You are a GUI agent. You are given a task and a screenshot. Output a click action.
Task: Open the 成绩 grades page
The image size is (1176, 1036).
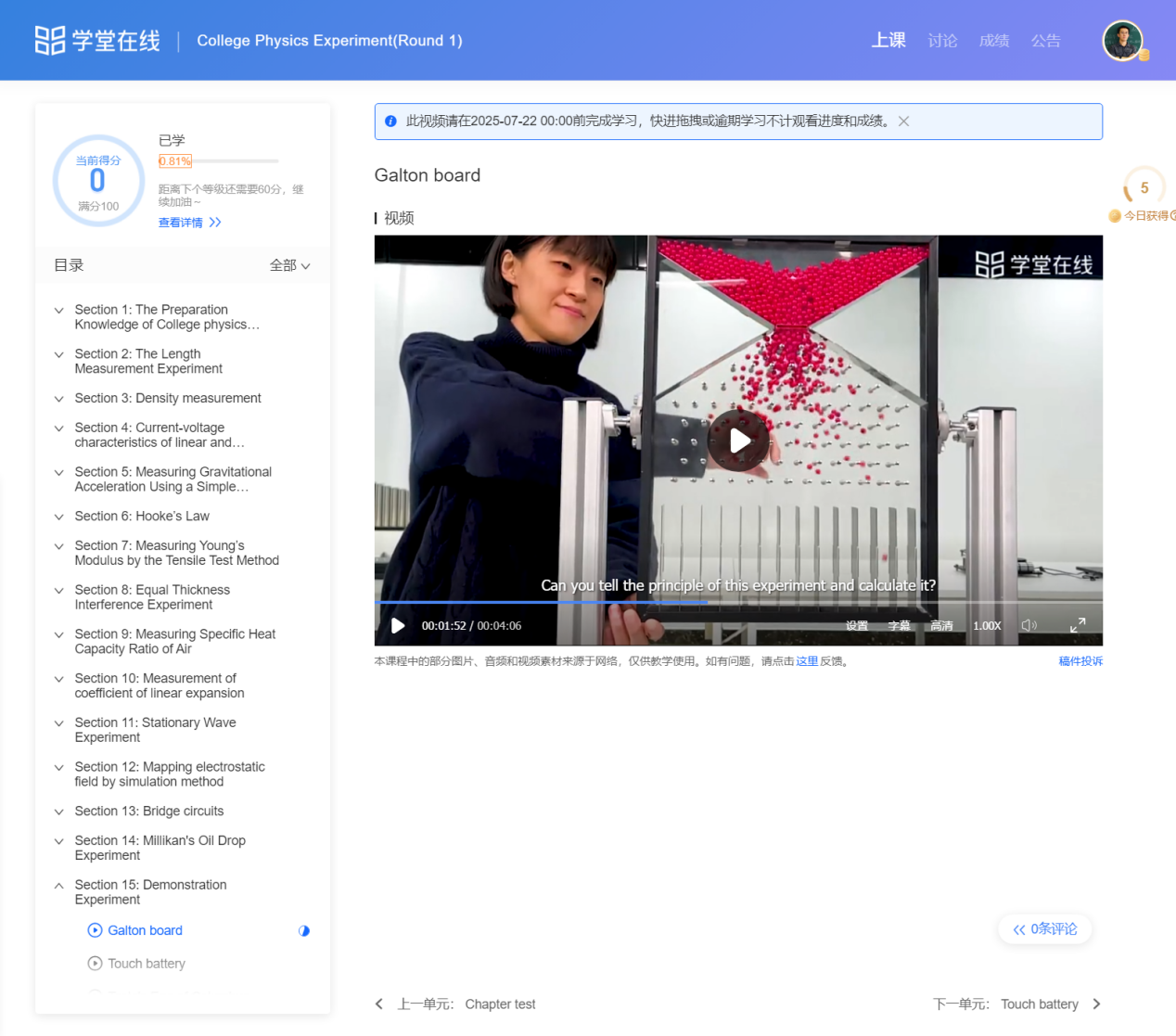993,40
